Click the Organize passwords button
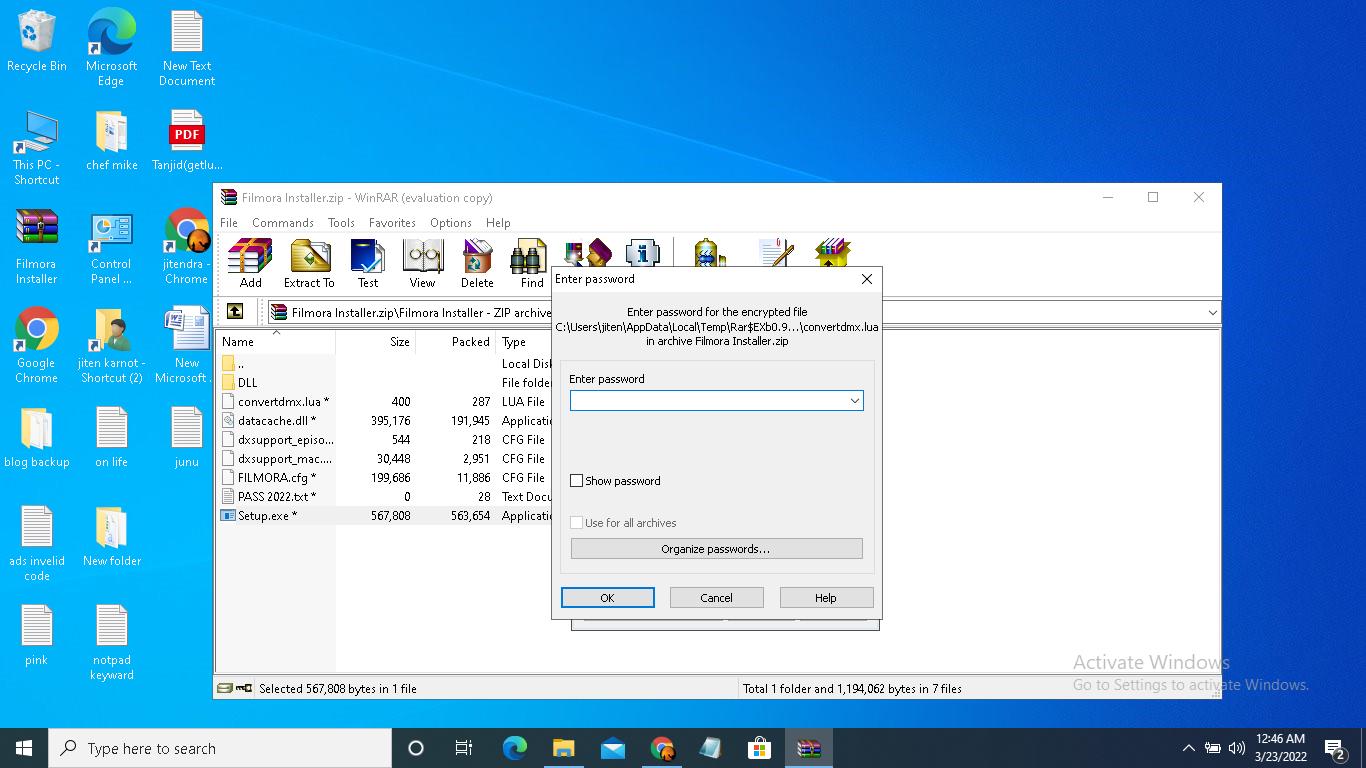Image resolution: width=1366 pixels, height=768 pixels. tap(716, 549)
